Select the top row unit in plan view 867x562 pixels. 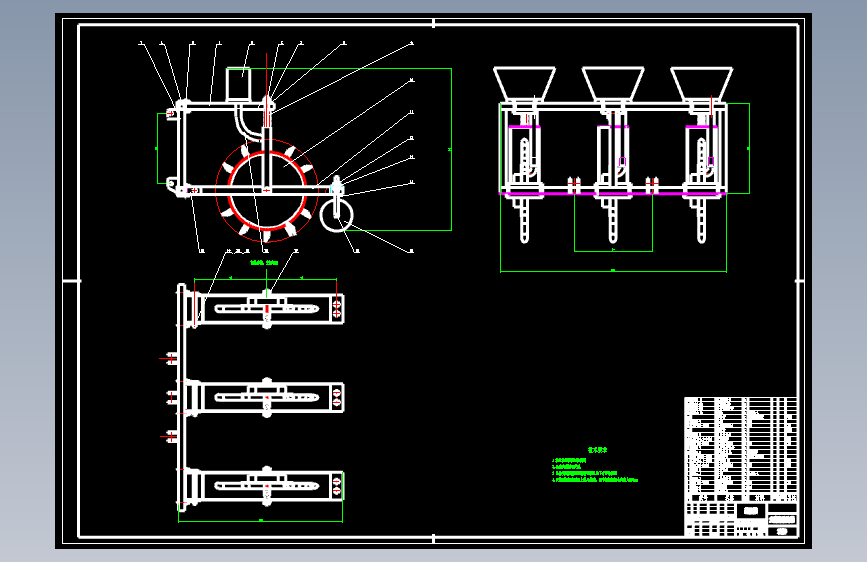[264, 309]
